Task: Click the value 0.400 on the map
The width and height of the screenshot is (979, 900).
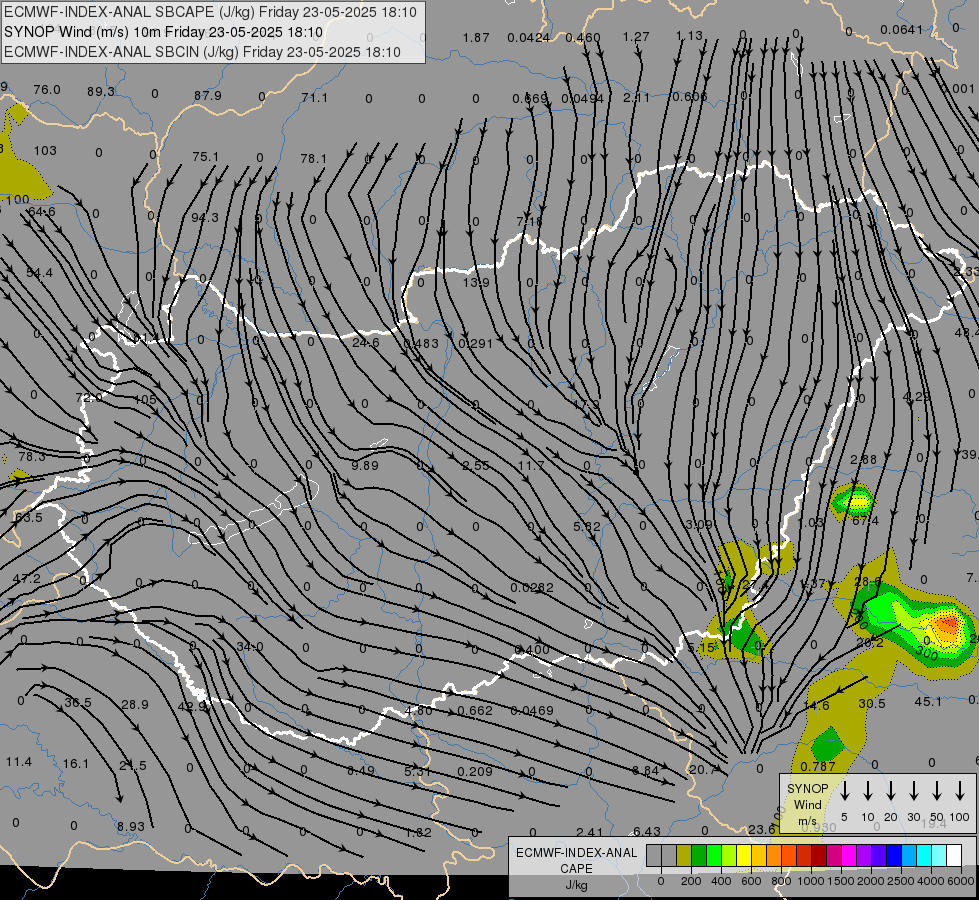Action: (x=532, y=650)
